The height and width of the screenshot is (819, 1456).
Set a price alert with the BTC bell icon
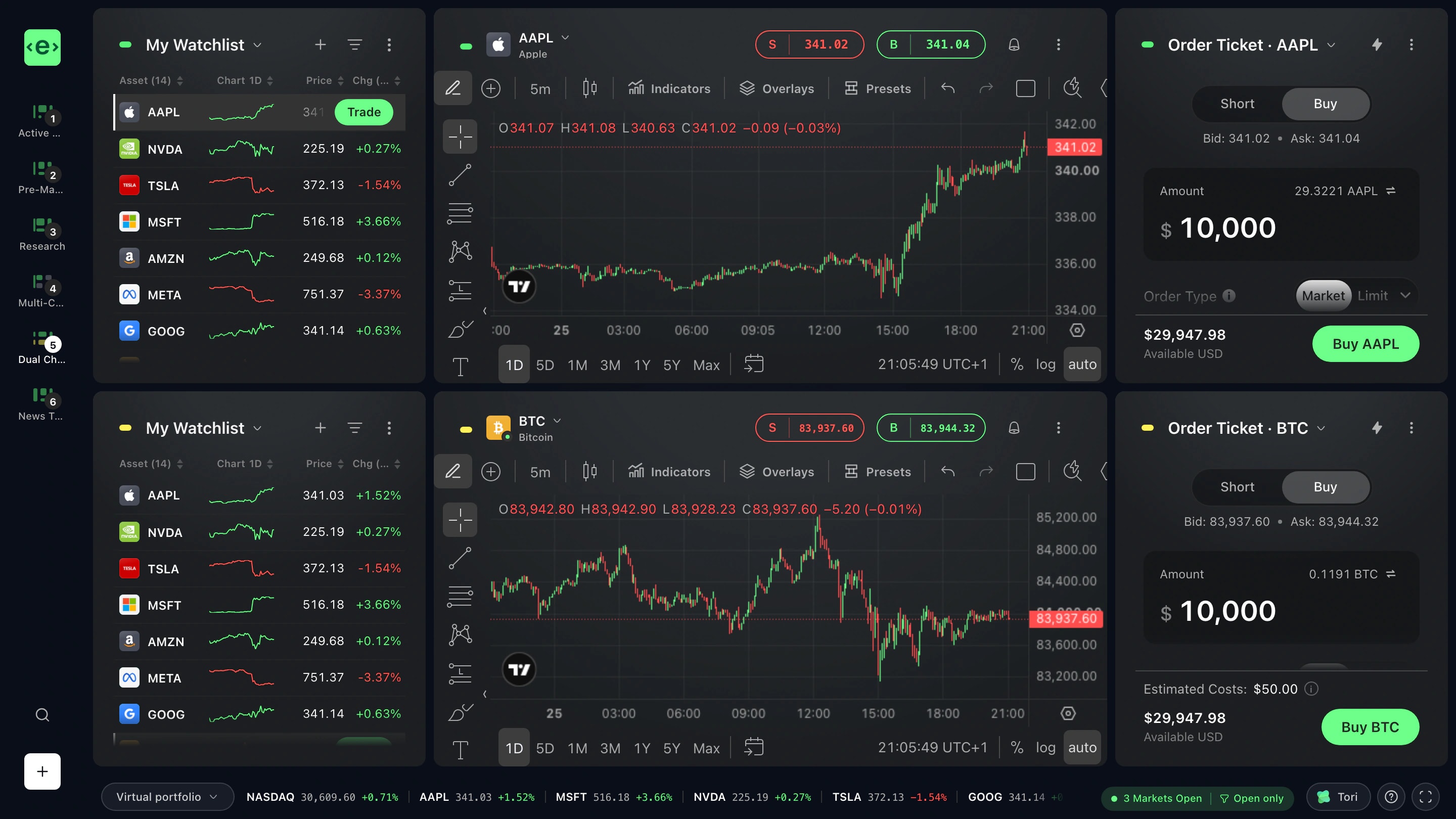[1014, 428]
